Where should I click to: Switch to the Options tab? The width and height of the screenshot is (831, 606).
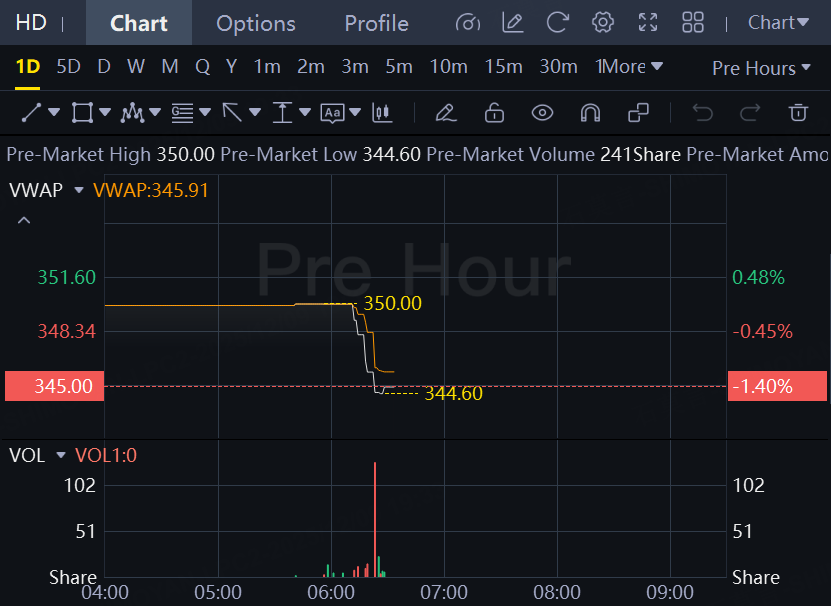pos(255,23)
